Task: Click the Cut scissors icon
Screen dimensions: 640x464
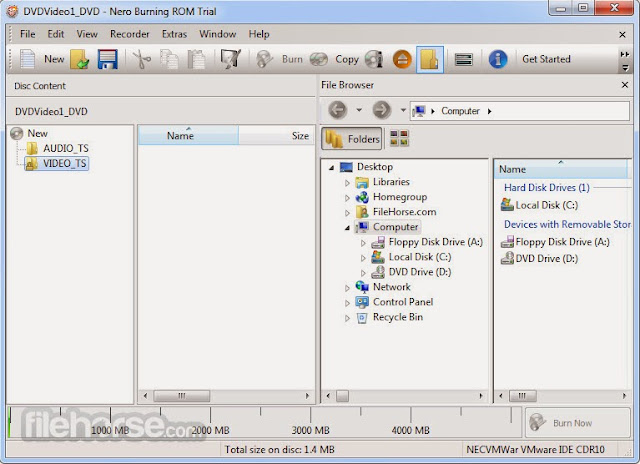Action: tap(142, 59)
